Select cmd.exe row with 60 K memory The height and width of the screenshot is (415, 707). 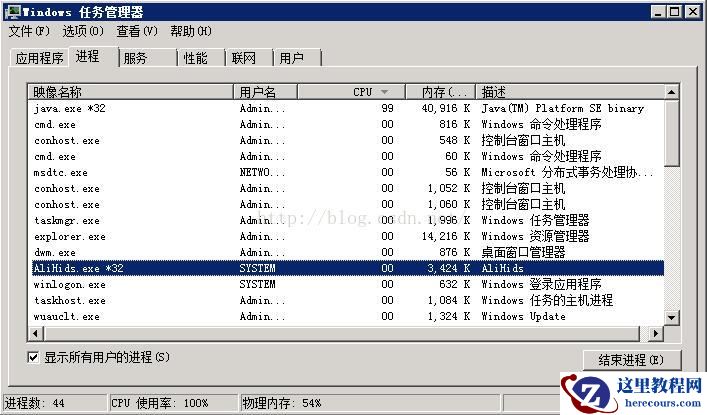(348, 157)
